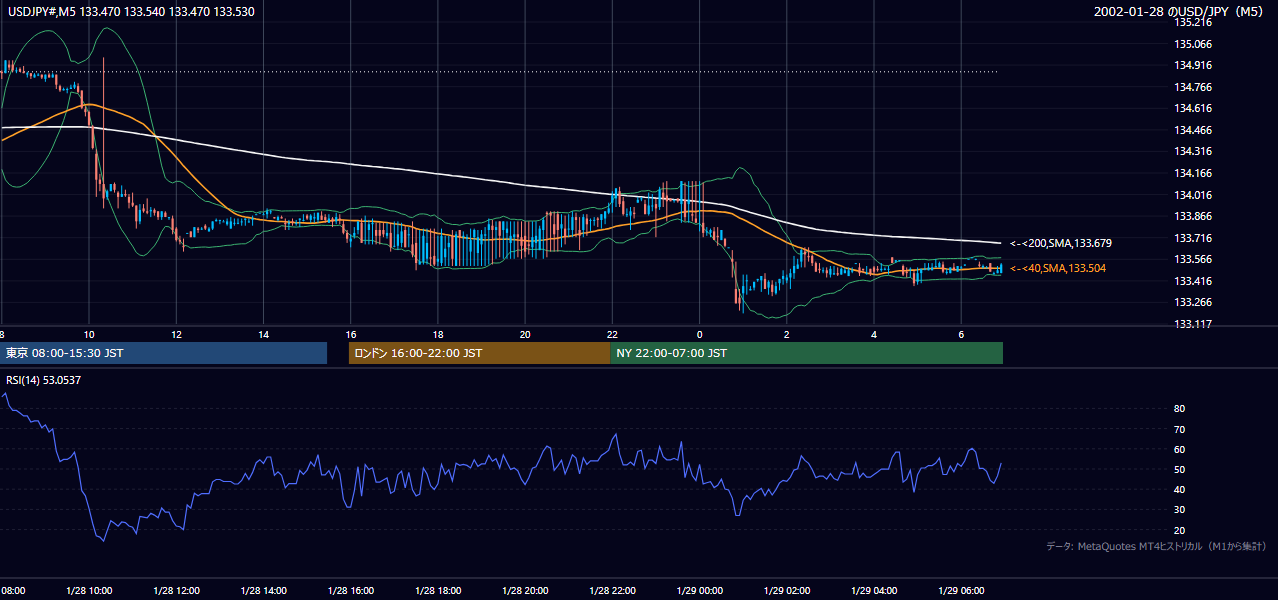Click the 1/29 06:00 date label
The image size is (1278, 600).
point(961,591)
